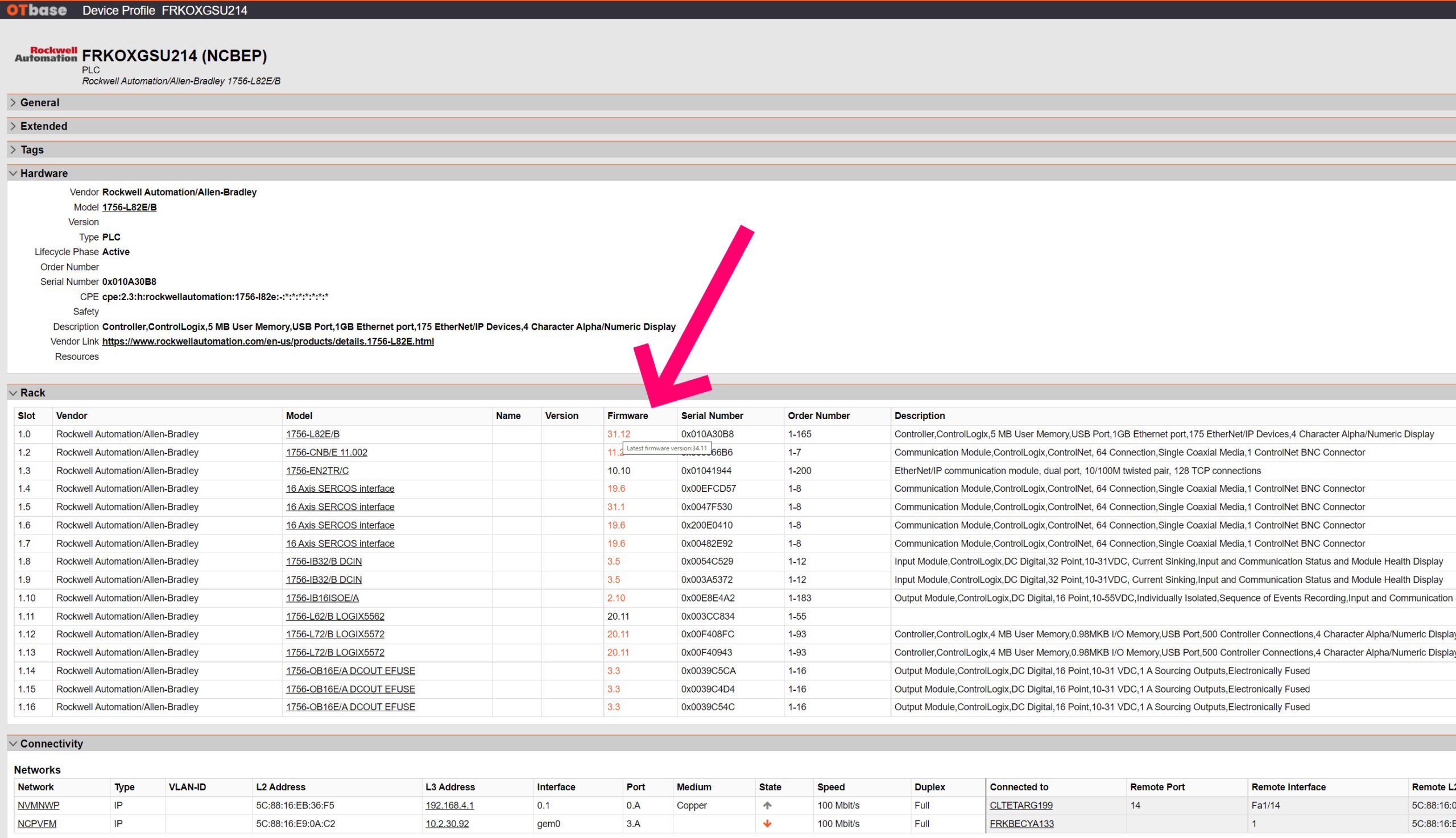Click the Firmware column header in Rack
The width and height of the screenshot is (1456, 838).
click(627, 416)
